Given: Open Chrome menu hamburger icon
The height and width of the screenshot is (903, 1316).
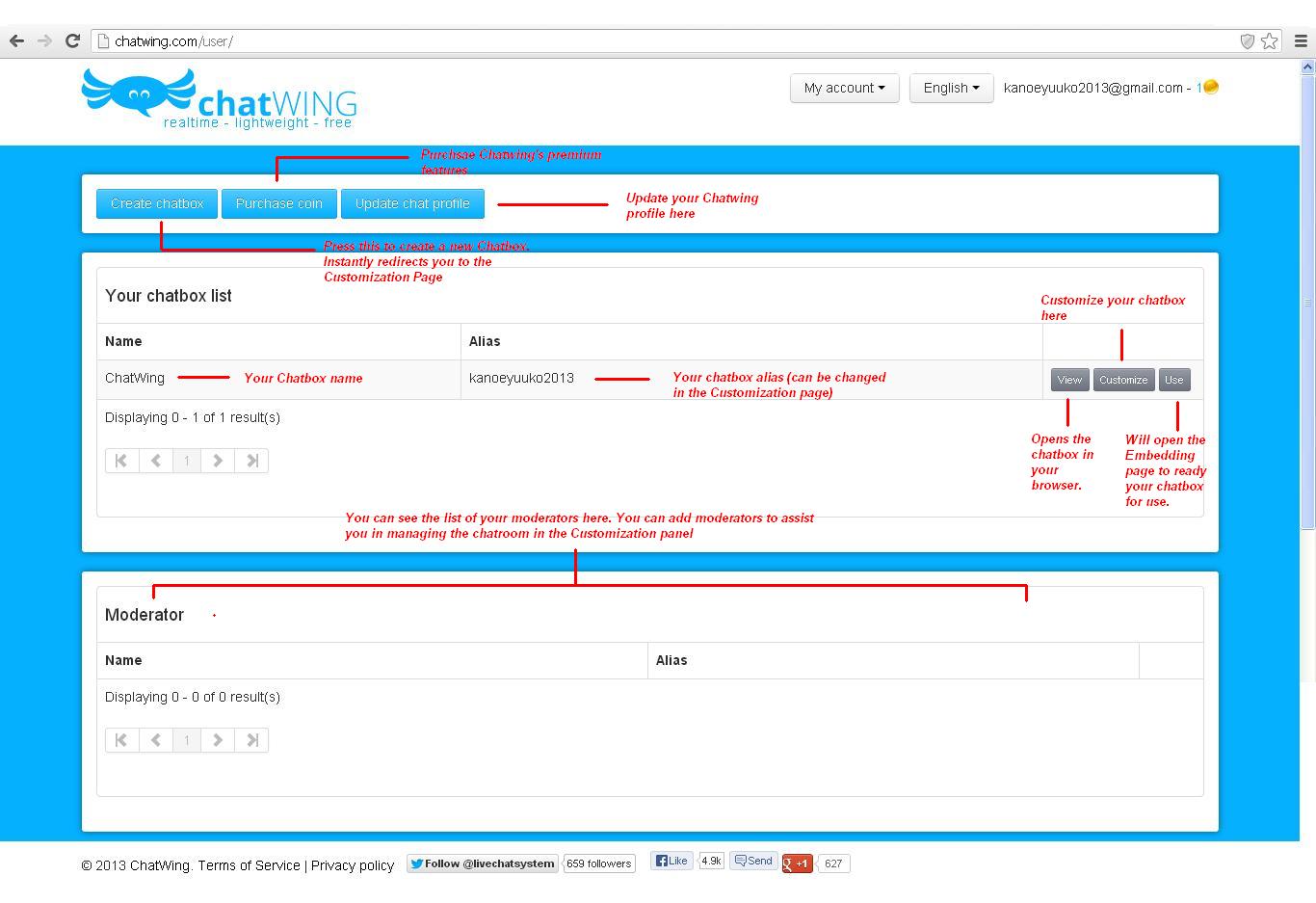Looking at the screenshot, I should 1300,40.
